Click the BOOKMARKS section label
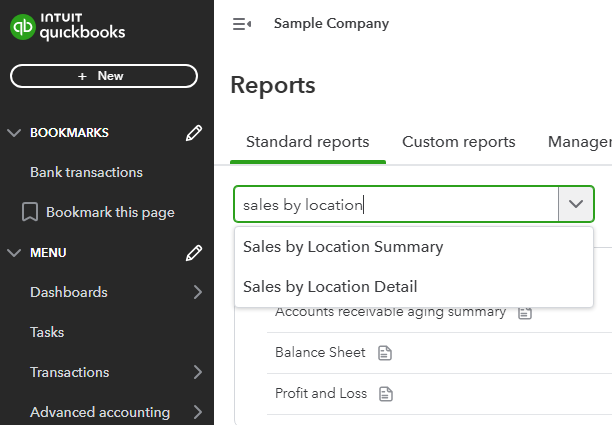Viewport: 612px width, 425px height. tap(69, 133)
